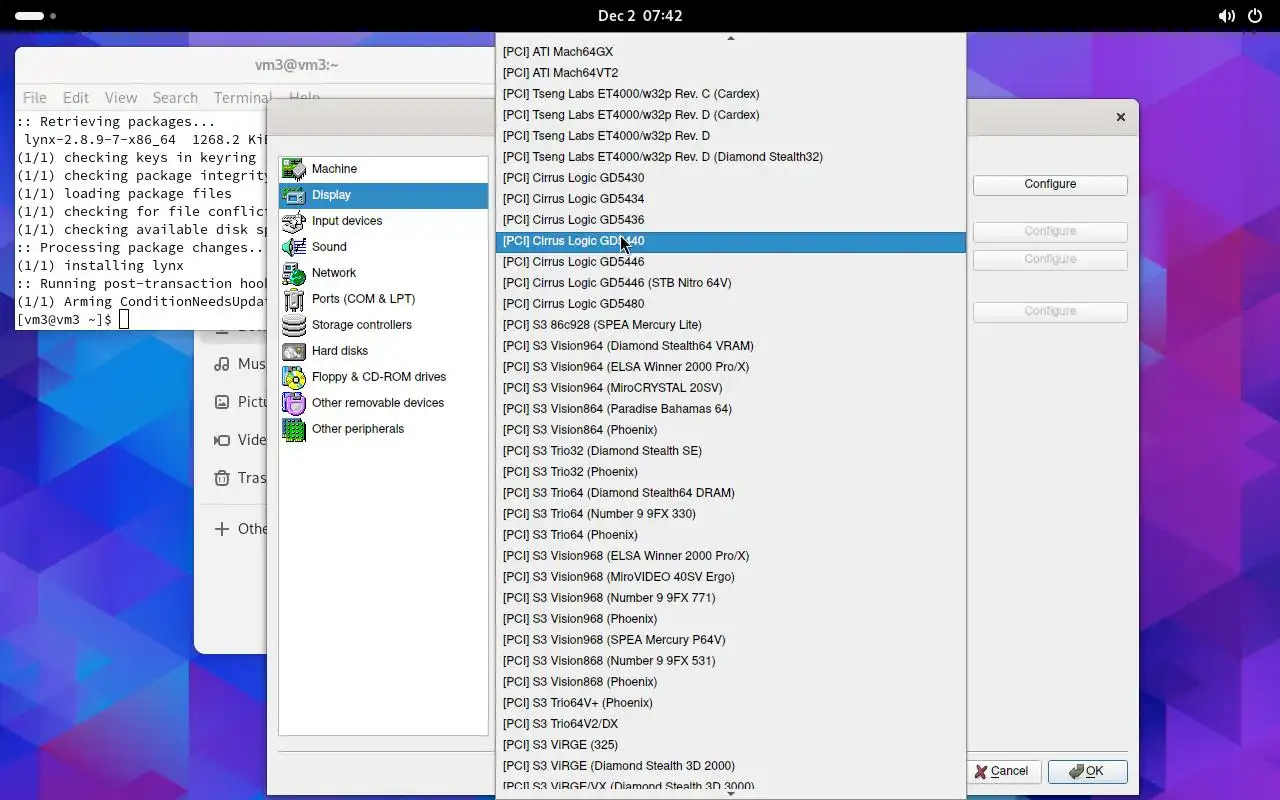
Task: Click the Cancel button
Action: pos(1002,771)
